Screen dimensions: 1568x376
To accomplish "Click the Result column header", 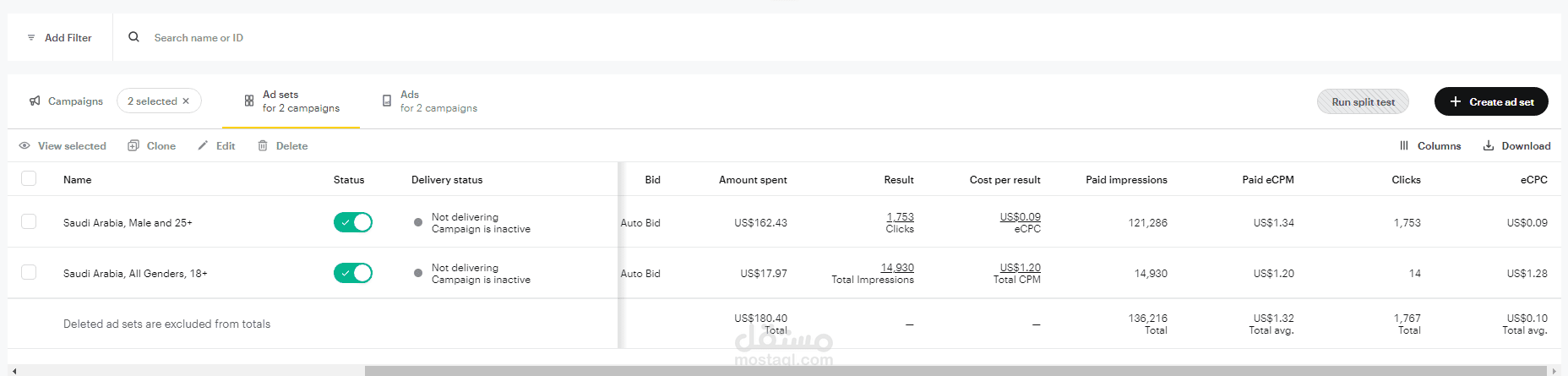I will click(899, 180).
